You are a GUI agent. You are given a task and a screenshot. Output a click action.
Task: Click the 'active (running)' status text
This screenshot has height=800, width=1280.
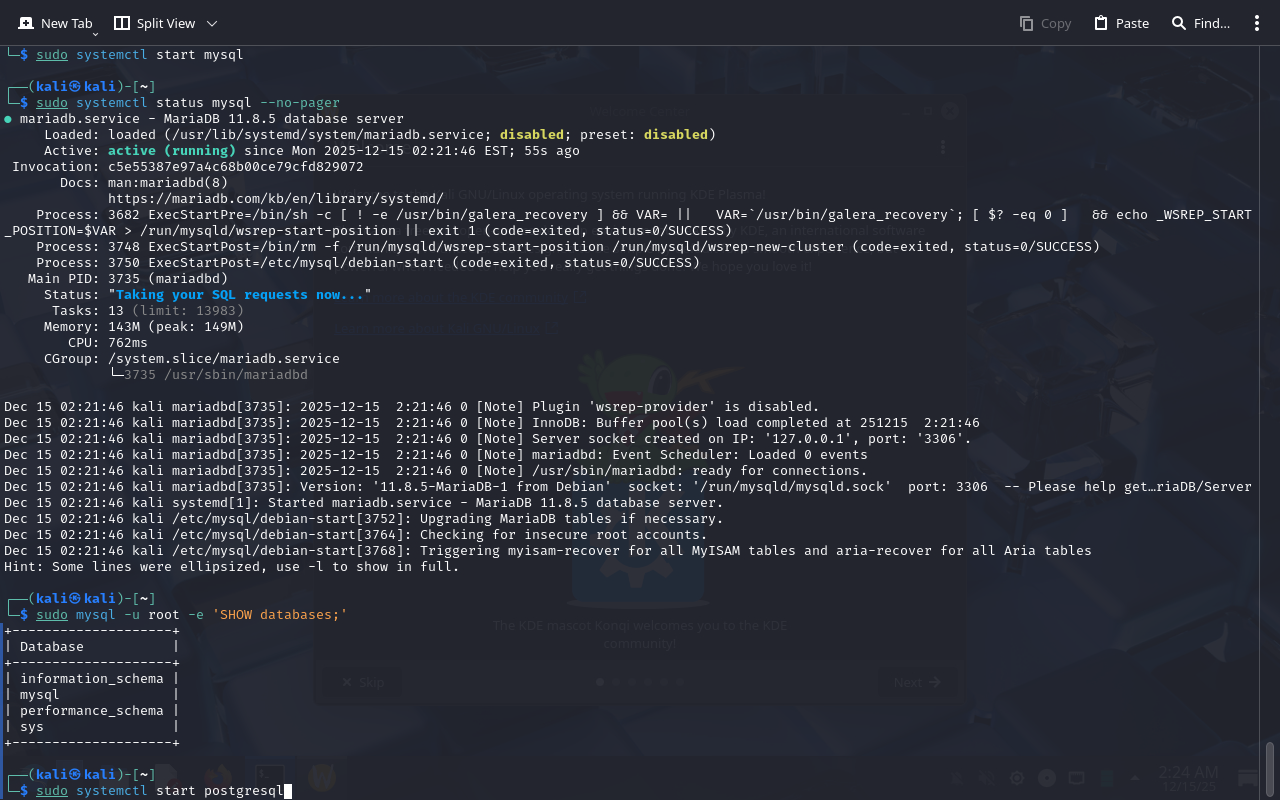tap(171, 151)
